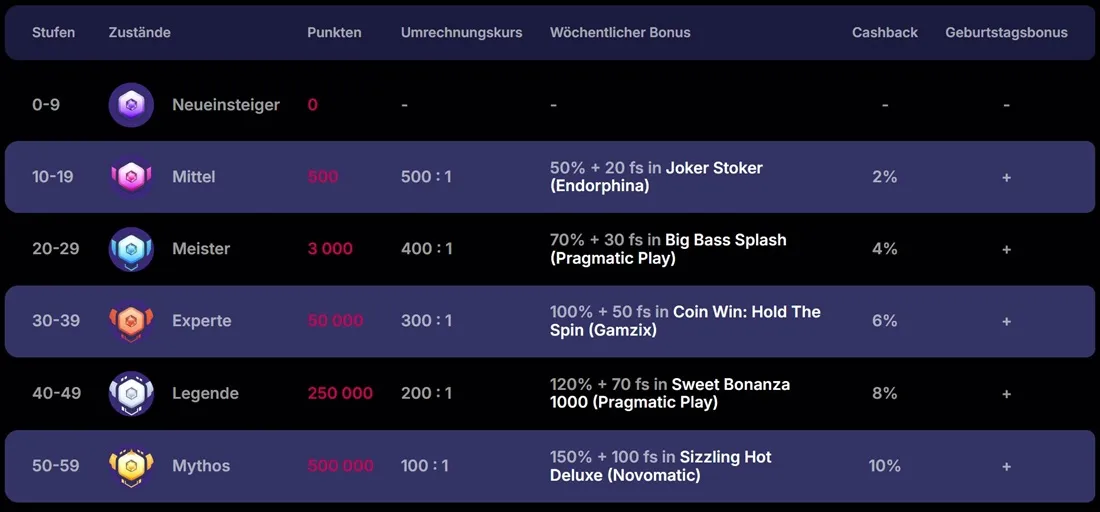Click the Legende silver badge icon

pos(131,393)
